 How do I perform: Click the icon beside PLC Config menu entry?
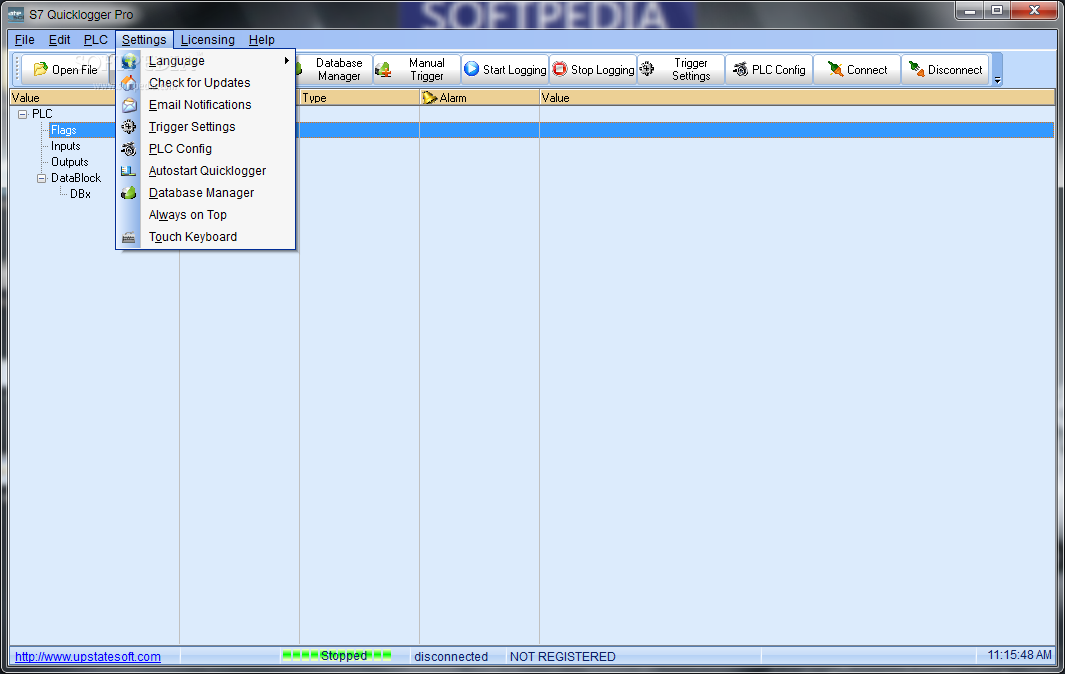coord(129,149)
